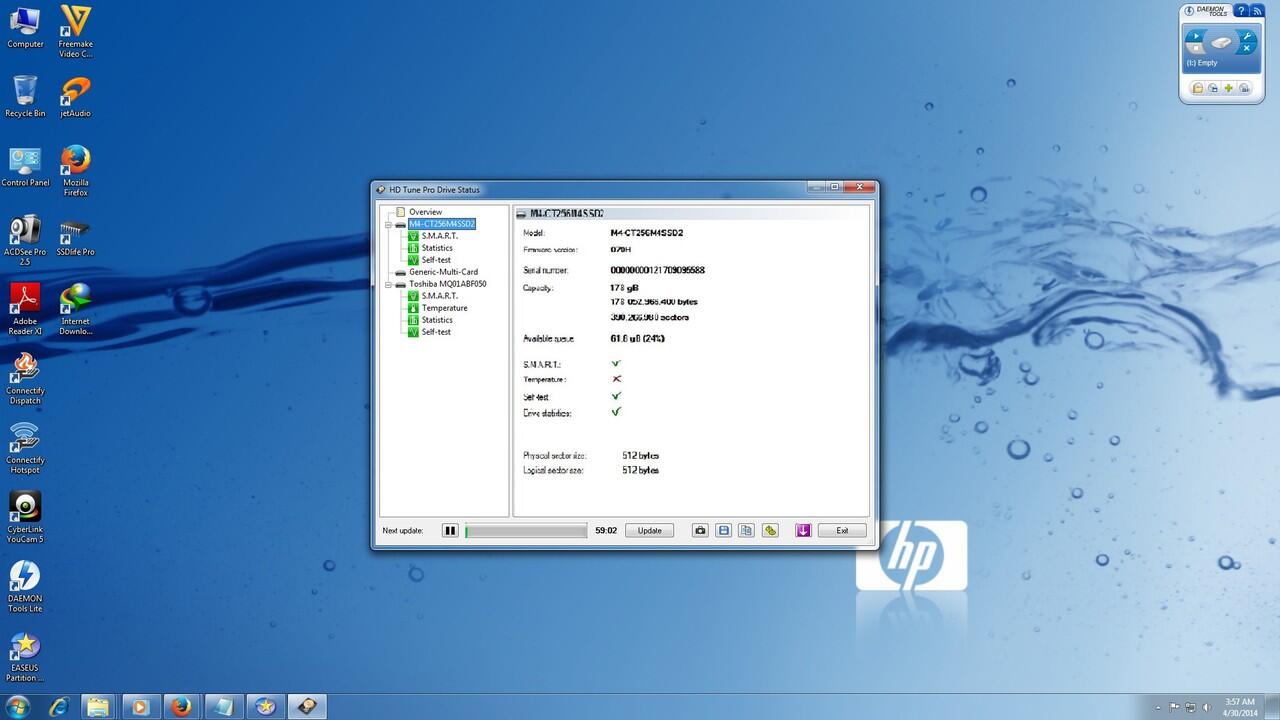
Task: Select the EASEUS Partition shortcut
Action: 25,656
